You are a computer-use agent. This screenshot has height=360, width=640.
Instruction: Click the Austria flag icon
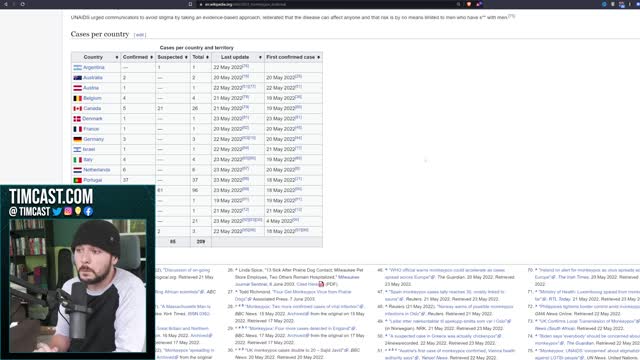(x=78, y=88)
